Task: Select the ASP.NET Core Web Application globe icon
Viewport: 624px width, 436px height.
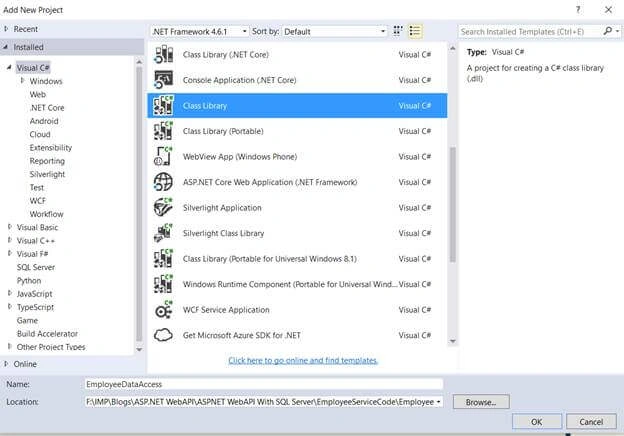Action: click(x=164, y=182)
